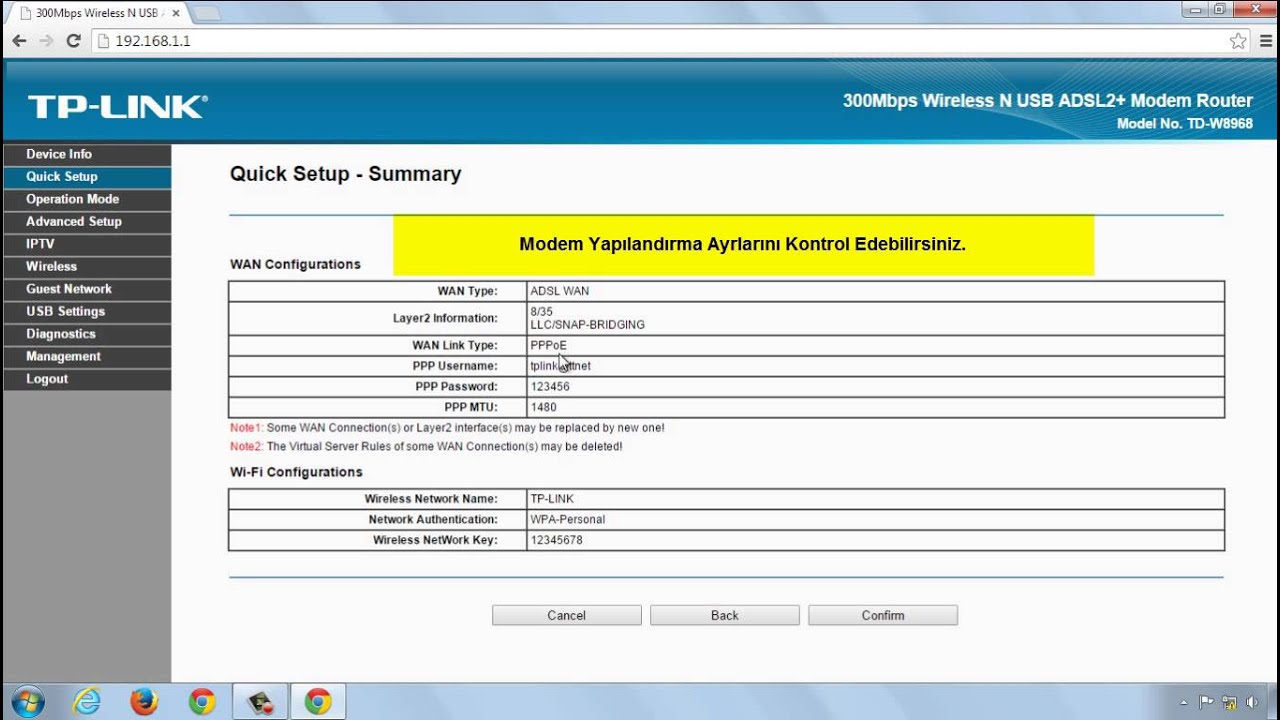The image size is (1280, 720).
Task: Click the Layer2 value LLC/SNAP-BRIDGING
Action: click(587, 325)
